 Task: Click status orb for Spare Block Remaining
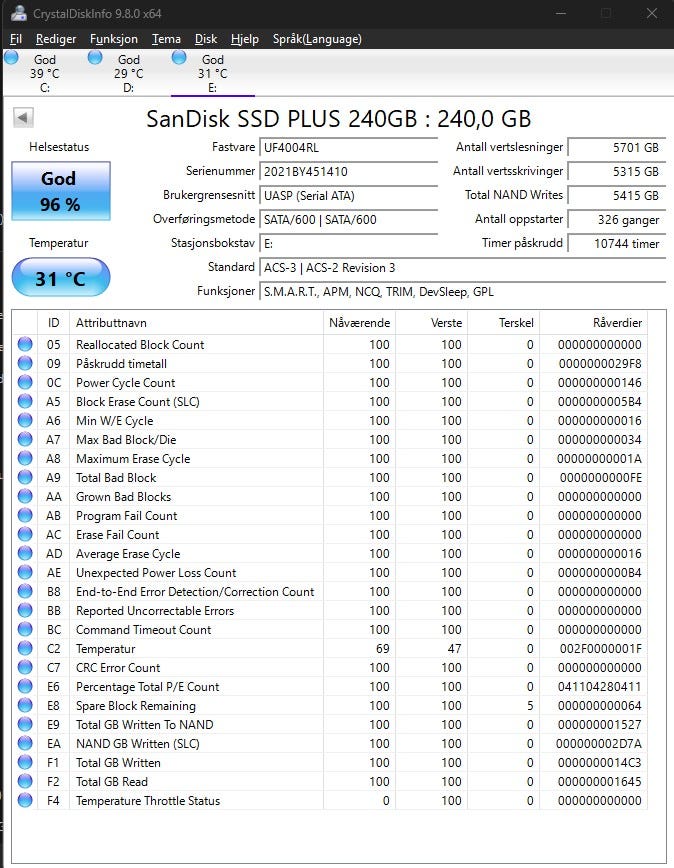pyautogui.click(x=25, y=705)
